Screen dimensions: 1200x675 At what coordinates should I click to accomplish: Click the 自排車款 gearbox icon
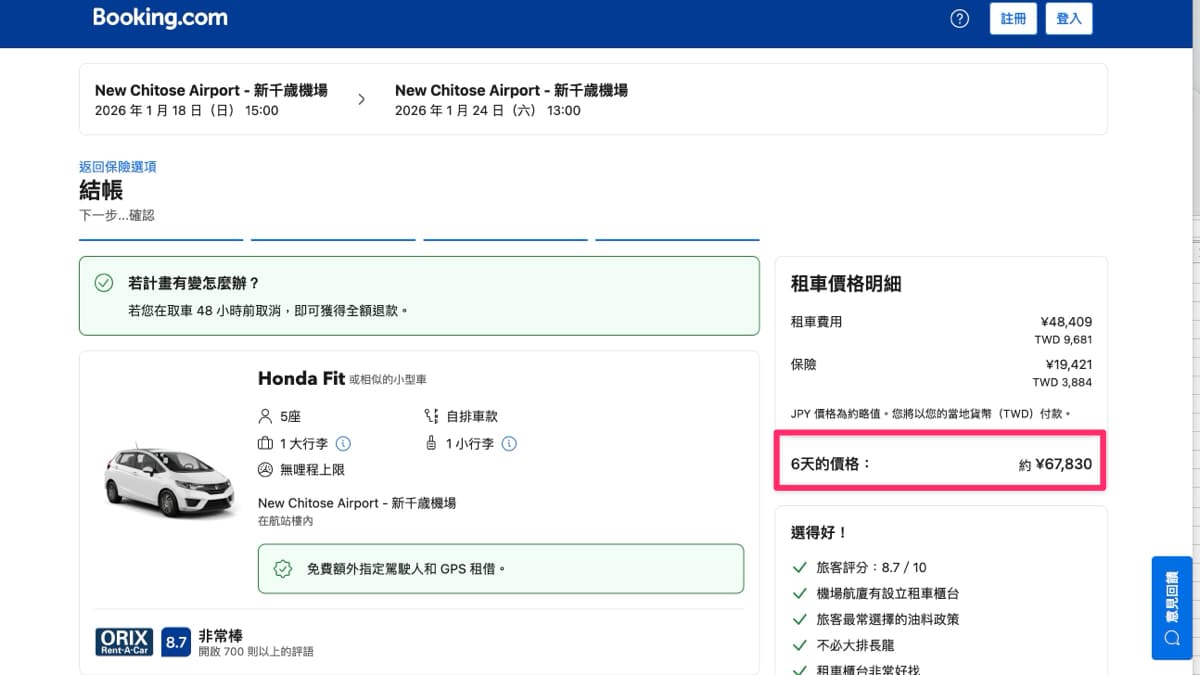pyautogui.click(x=431, y=416)
